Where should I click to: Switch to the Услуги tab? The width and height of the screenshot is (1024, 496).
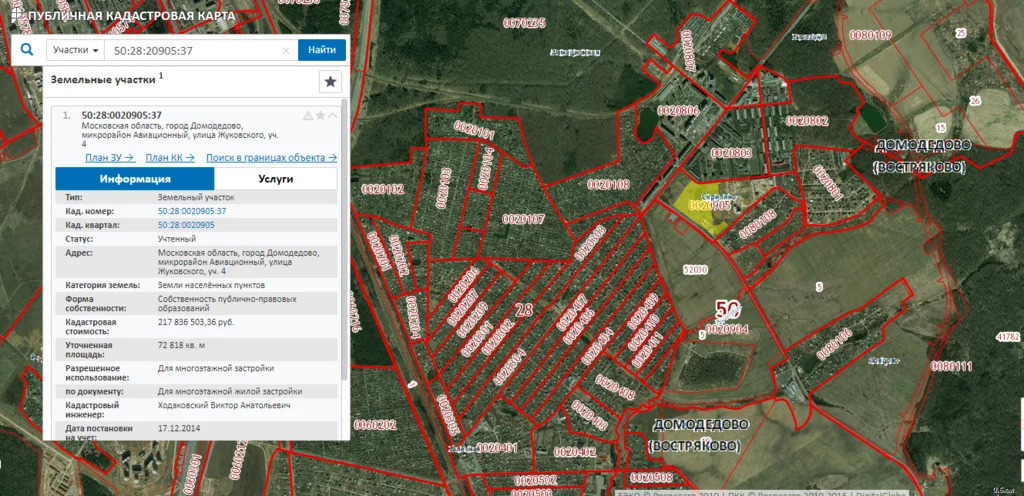[x=275, y=179]
